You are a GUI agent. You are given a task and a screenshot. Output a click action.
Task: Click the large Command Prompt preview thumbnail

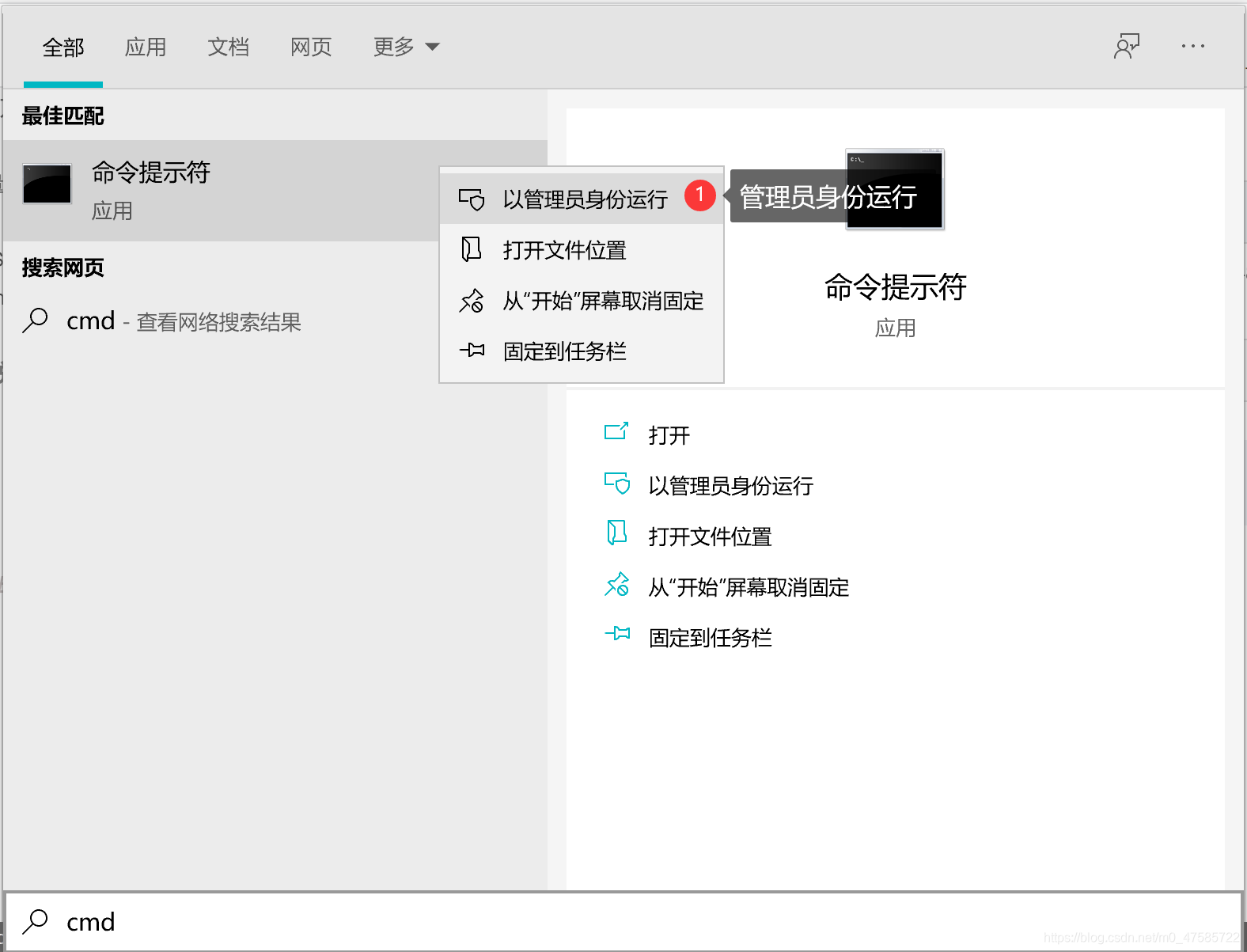[895, 189]
